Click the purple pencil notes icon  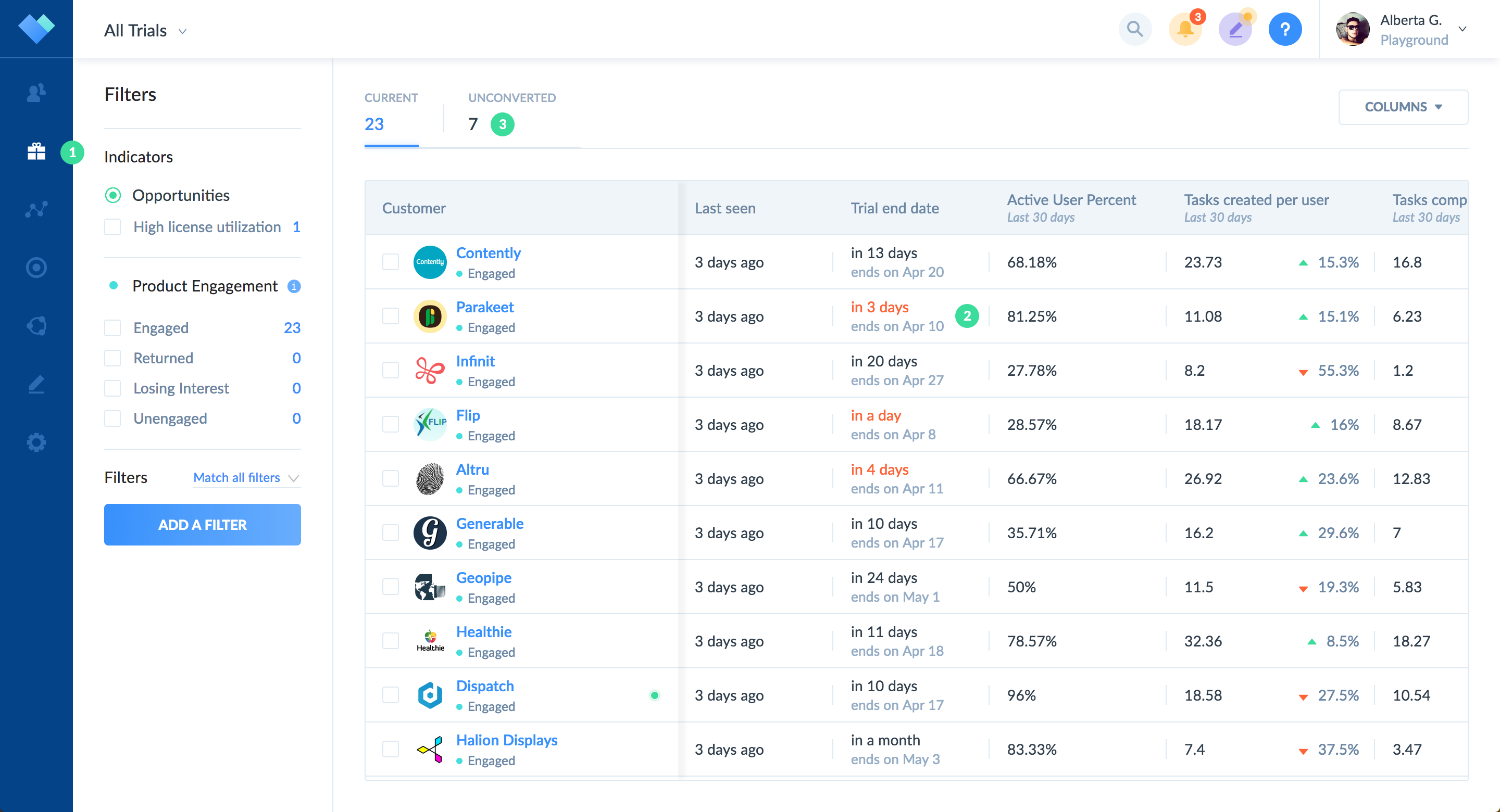click(1235, 29)
